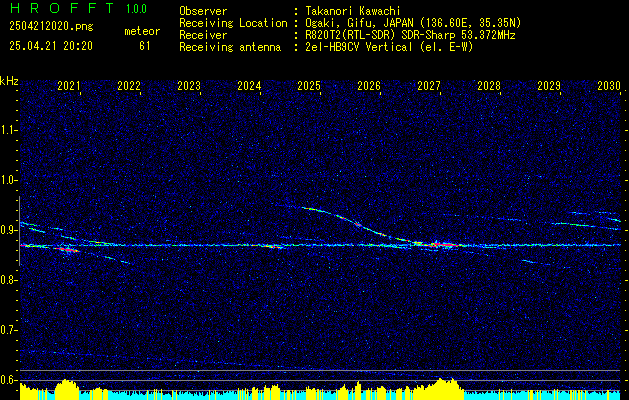The width and height of the screenshot is (629, 400).
Task: Click the HROFFT title text
Action: click(62, 8)
